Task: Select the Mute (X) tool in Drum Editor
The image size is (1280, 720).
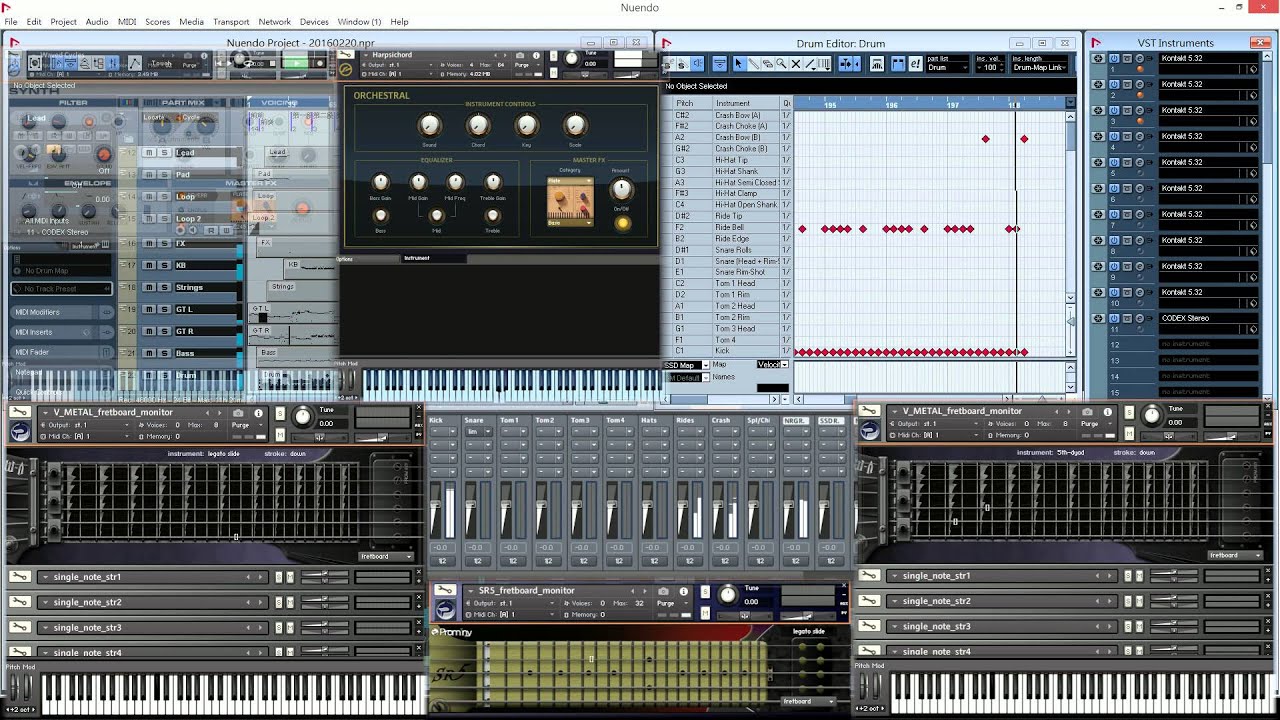Action: [796, 64]
